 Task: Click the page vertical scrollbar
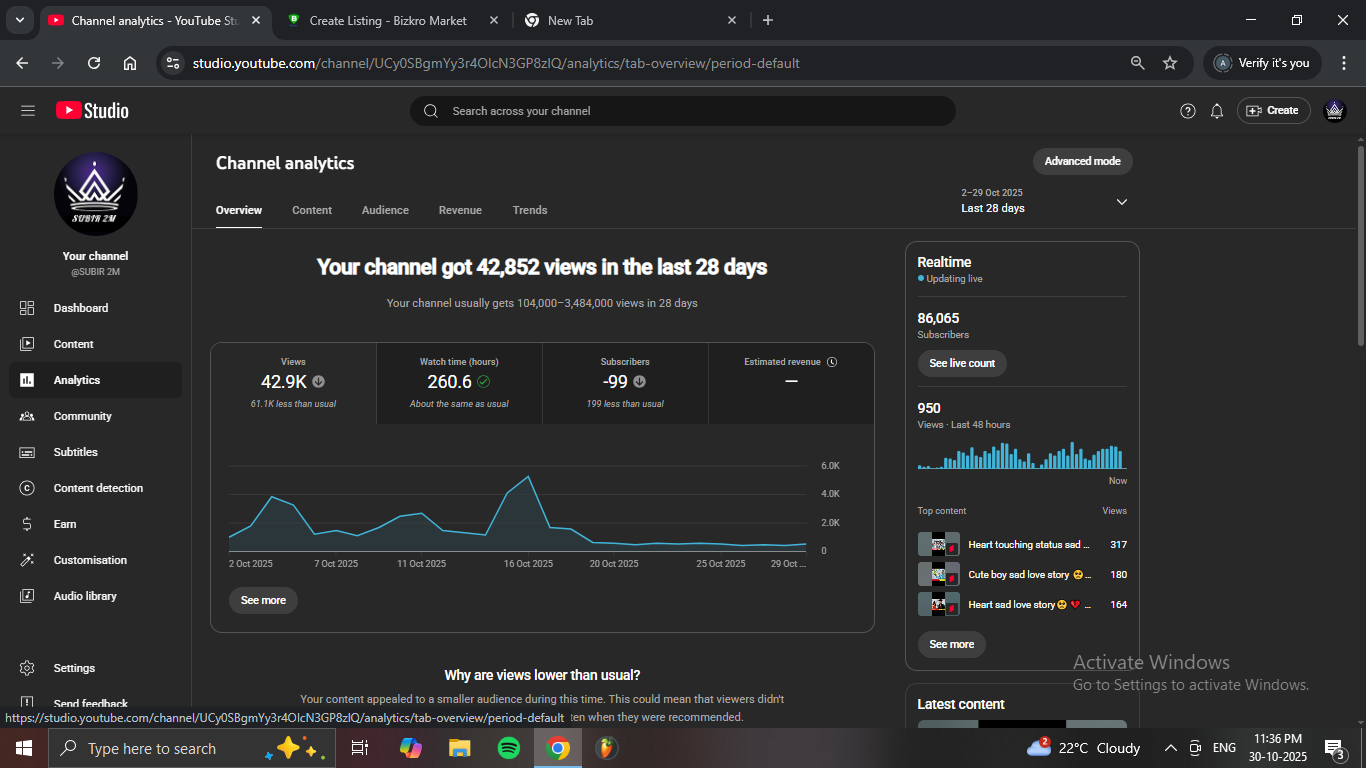[x=1360, y=245]
